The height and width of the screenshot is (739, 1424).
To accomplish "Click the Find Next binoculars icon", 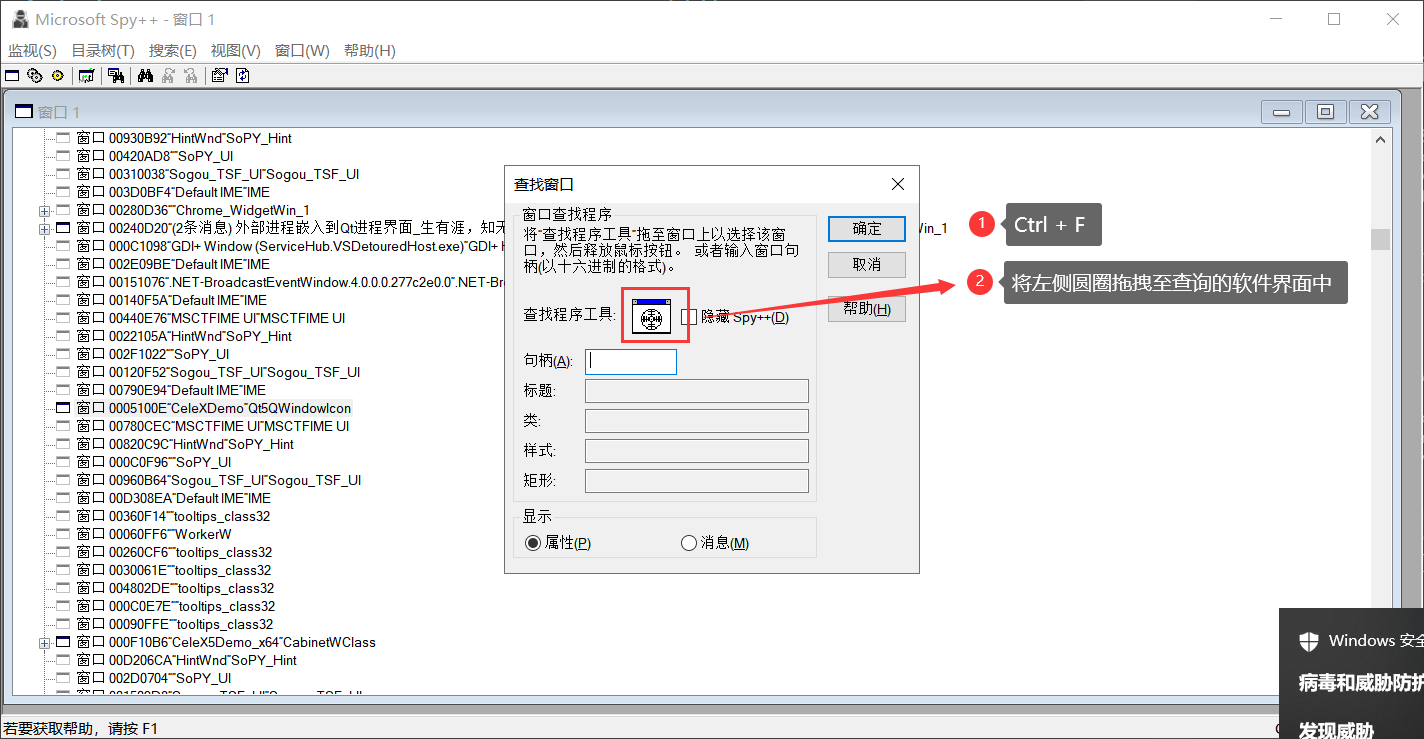I will click(167, 75).
